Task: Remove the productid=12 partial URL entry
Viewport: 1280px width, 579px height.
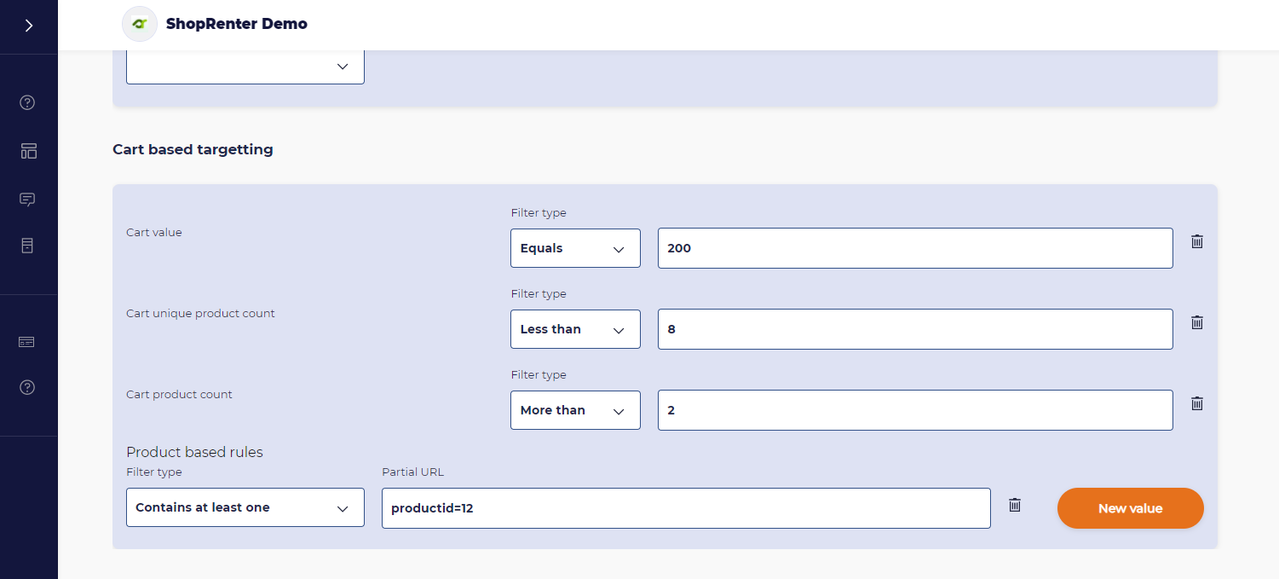Action: click(x=1015, y=505)
